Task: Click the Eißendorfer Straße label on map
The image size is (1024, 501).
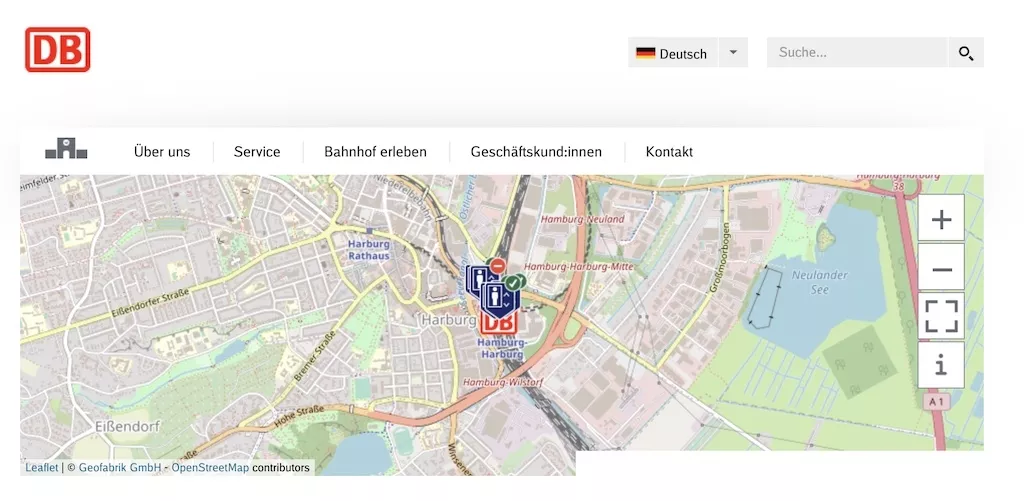Action: [x=148, y=304]
